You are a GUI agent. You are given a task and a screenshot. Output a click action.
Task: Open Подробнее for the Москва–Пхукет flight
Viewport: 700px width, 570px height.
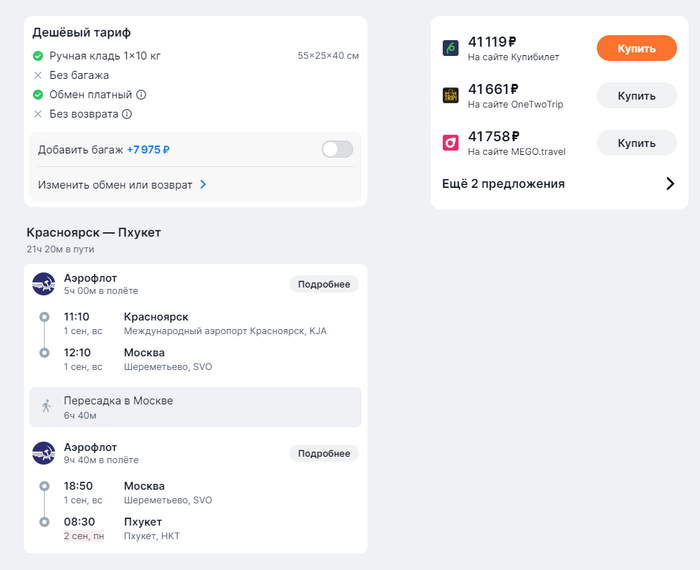click(324, 454)
